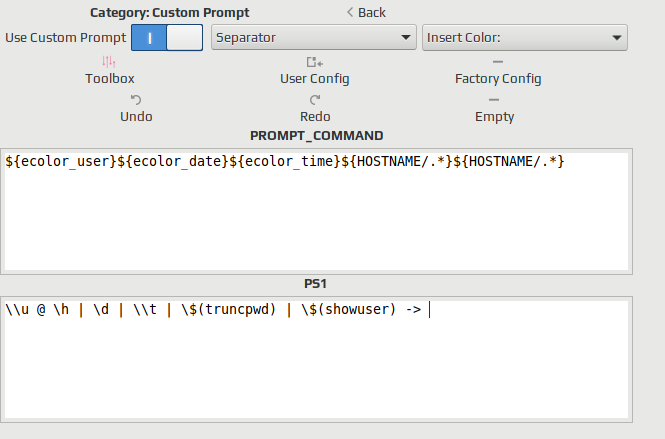
Task: Toggle the Use Custom Prompt switch
Action: [167, 37]
